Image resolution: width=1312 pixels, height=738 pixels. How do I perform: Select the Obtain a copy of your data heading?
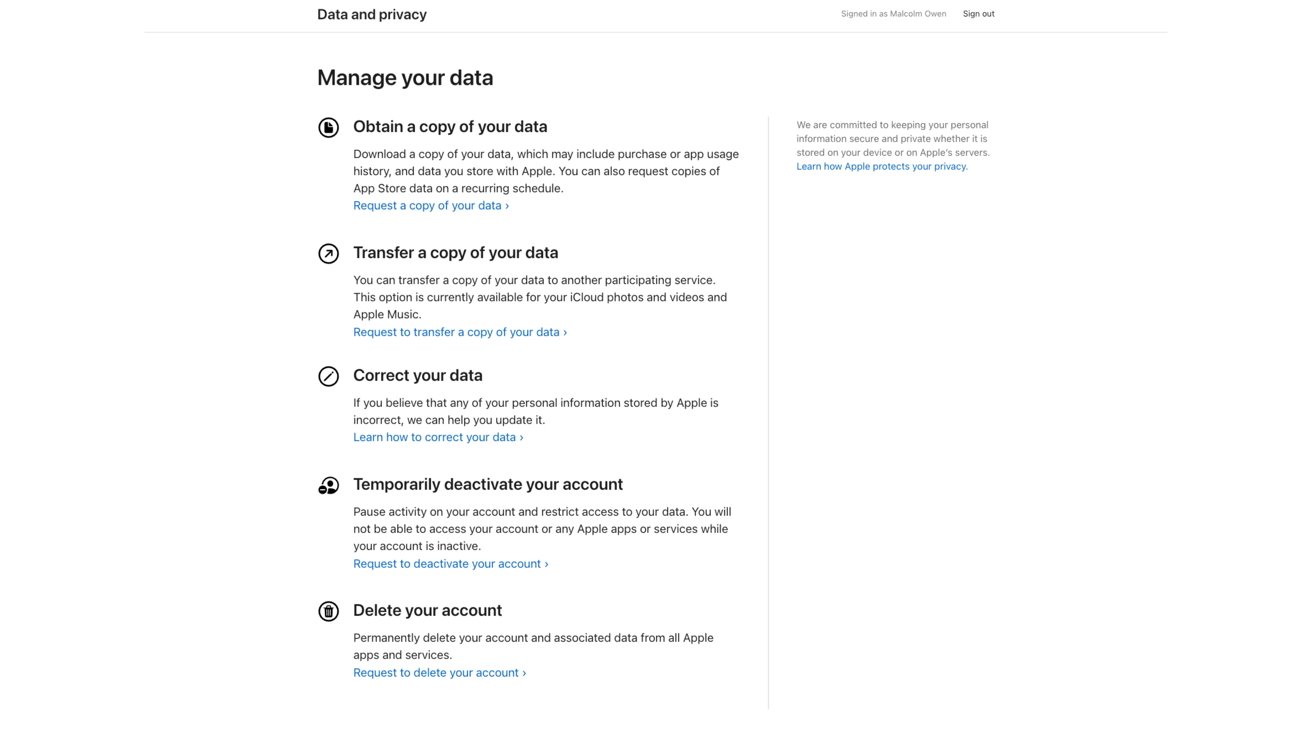point(450,127)
